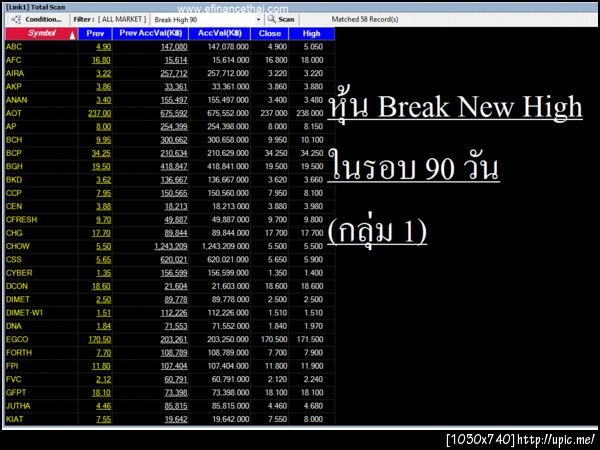The width and height of the screenshot is (600, 450).
Task: Click ABC Prev AccVal 147,080
Action: point(174,47)
